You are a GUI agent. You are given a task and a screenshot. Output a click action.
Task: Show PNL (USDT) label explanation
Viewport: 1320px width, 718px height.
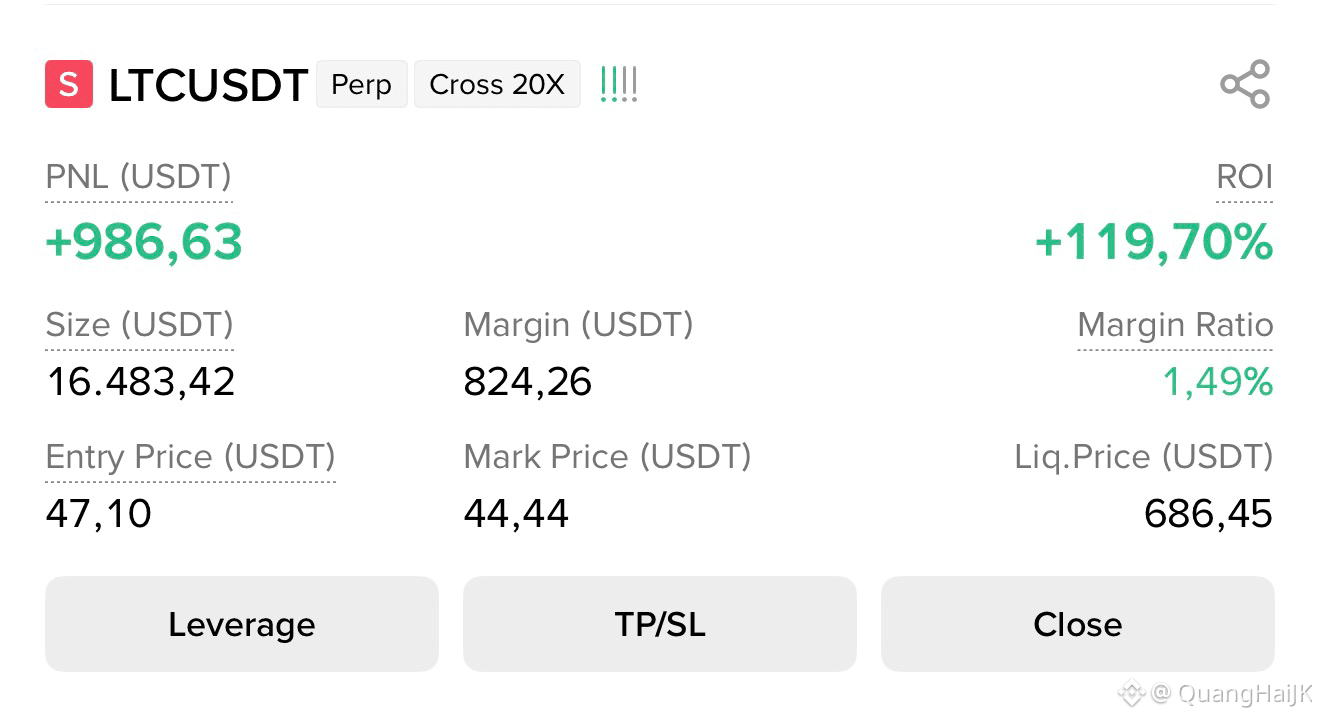point(139,177)
